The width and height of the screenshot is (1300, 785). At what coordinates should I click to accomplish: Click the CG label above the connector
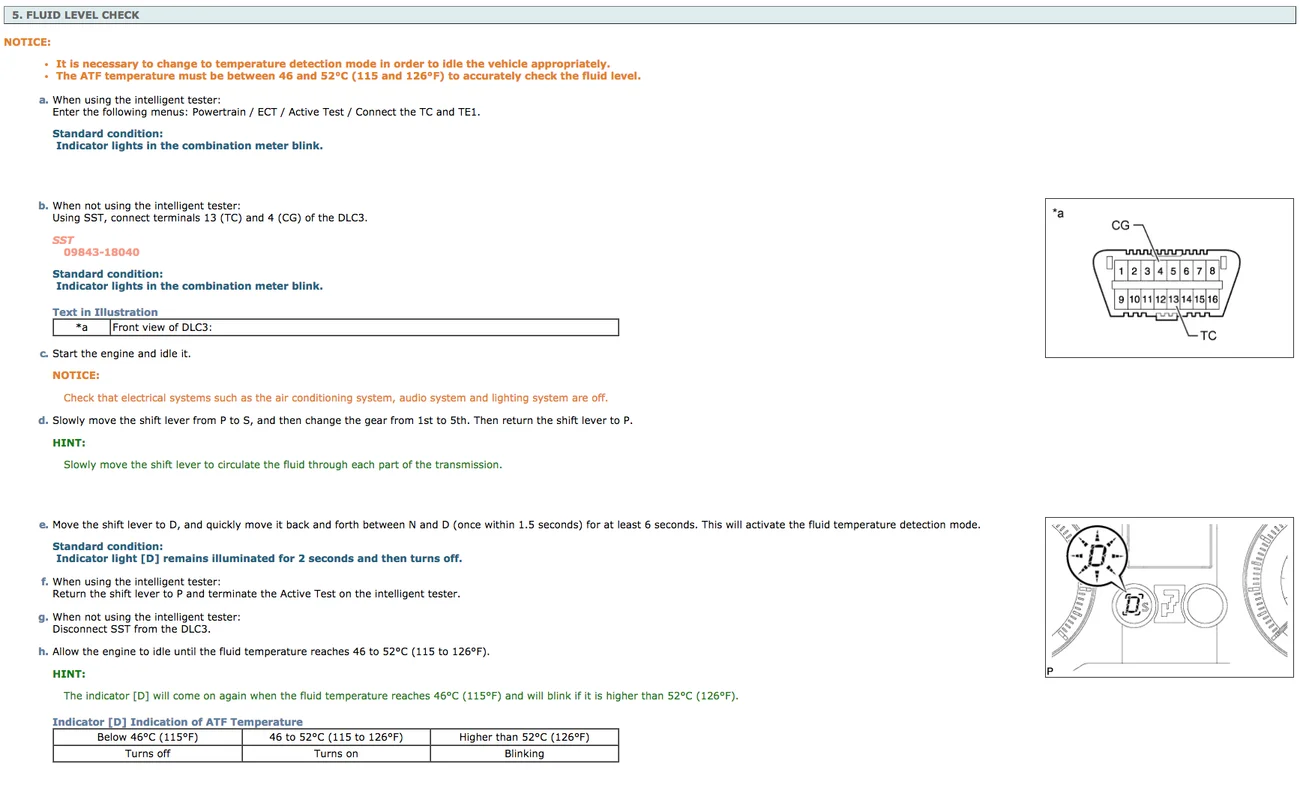[x=1120, y=225]
